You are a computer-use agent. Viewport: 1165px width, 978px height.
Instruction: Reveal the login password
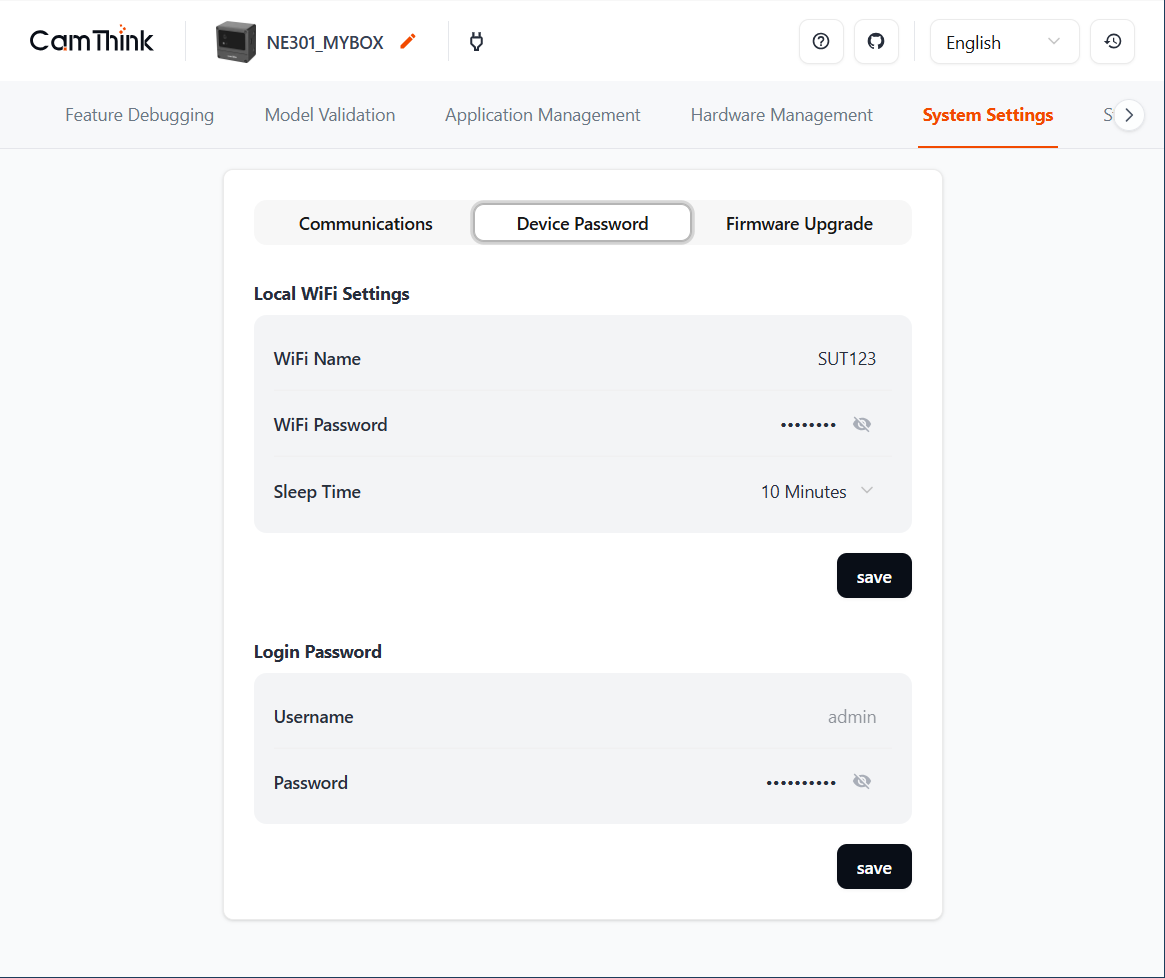pyautogui.click(x=862, y=782)
